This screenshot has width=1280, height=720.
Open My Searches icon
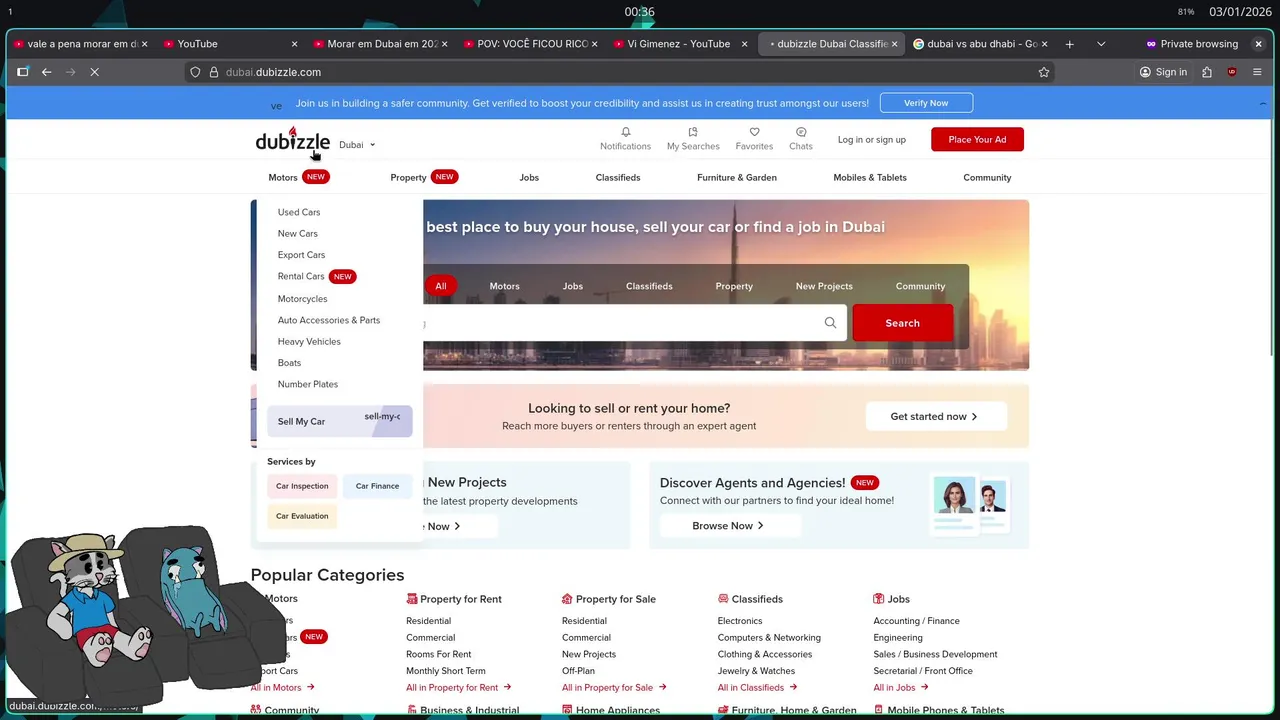pyautogui.click(x=693, y=132)
